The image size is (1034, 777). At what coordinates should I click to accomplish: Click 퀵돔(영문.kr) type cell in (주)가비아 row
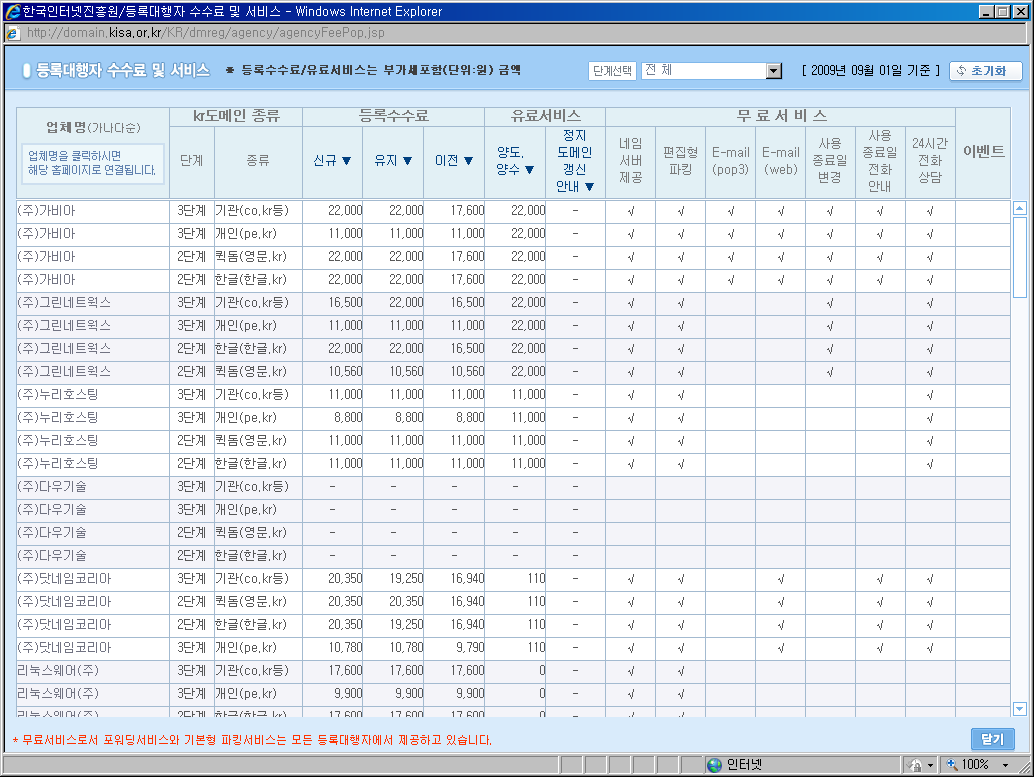251,257
